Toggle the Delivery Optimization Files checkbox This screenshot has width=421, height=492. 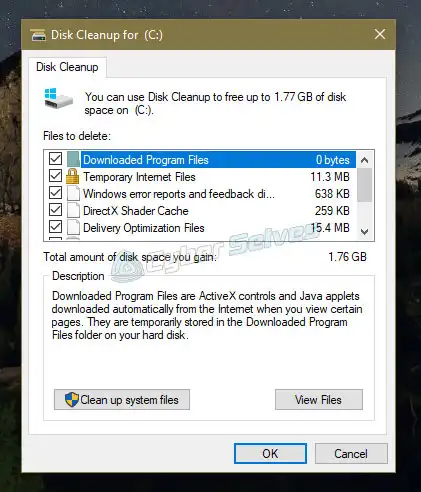click(55, 227)
